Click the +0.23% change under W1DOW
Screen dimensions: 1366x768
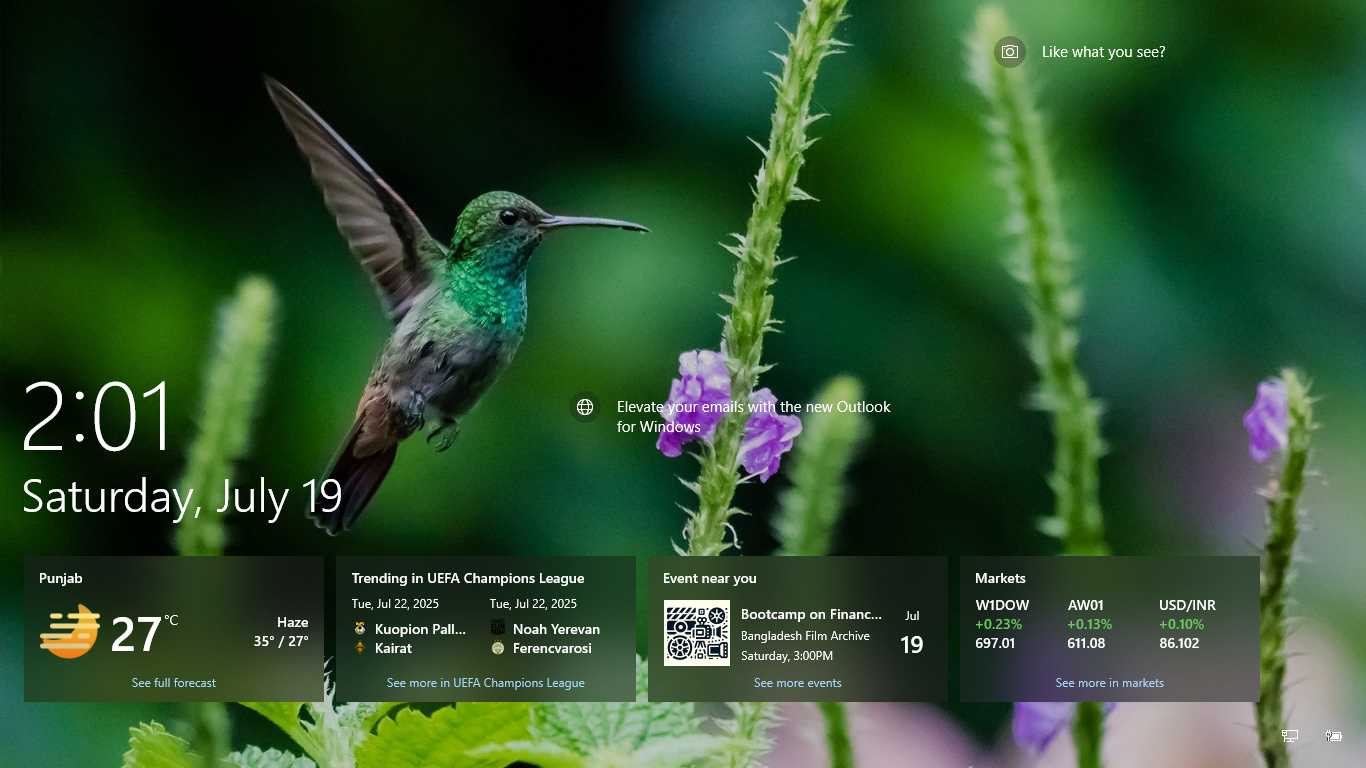tap(999, 624)
